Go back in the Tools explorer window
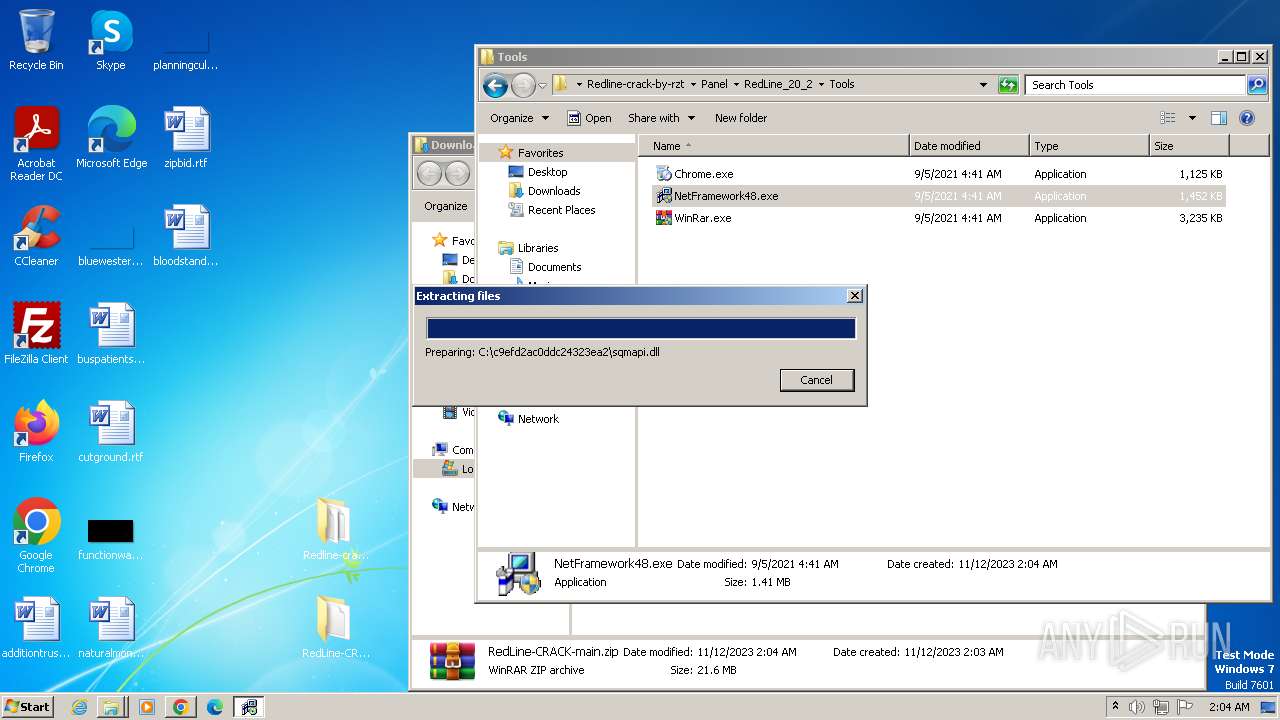 coord(495,85)
